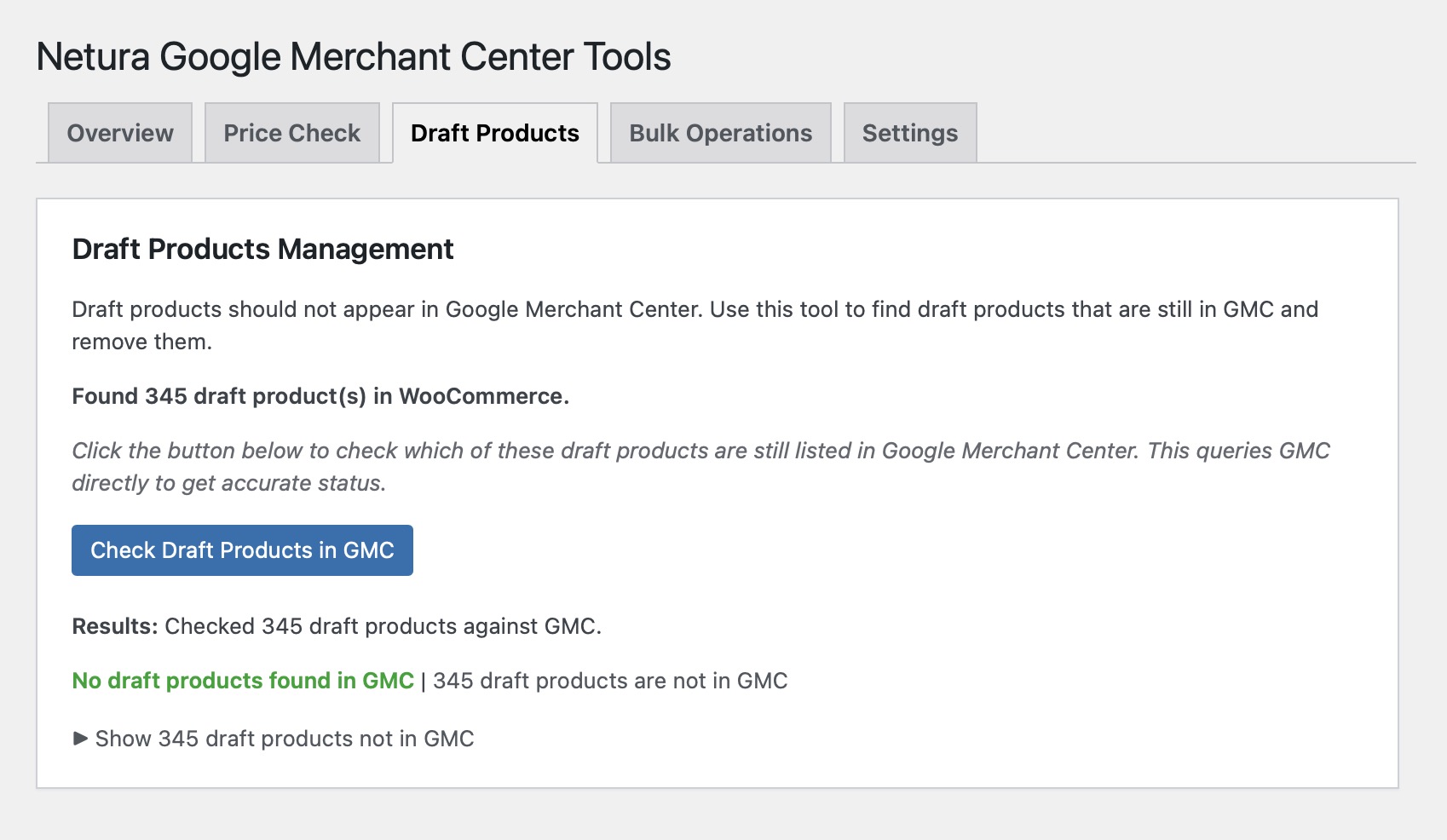
Task: Click the Check Draft Products in GMC button
Action: [x=242, y=550]
